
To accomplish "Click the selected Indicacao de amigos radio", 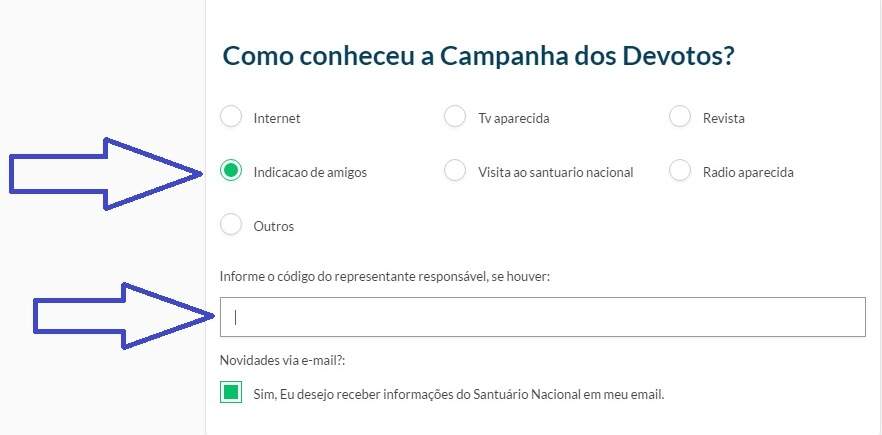I will (231, 171).
